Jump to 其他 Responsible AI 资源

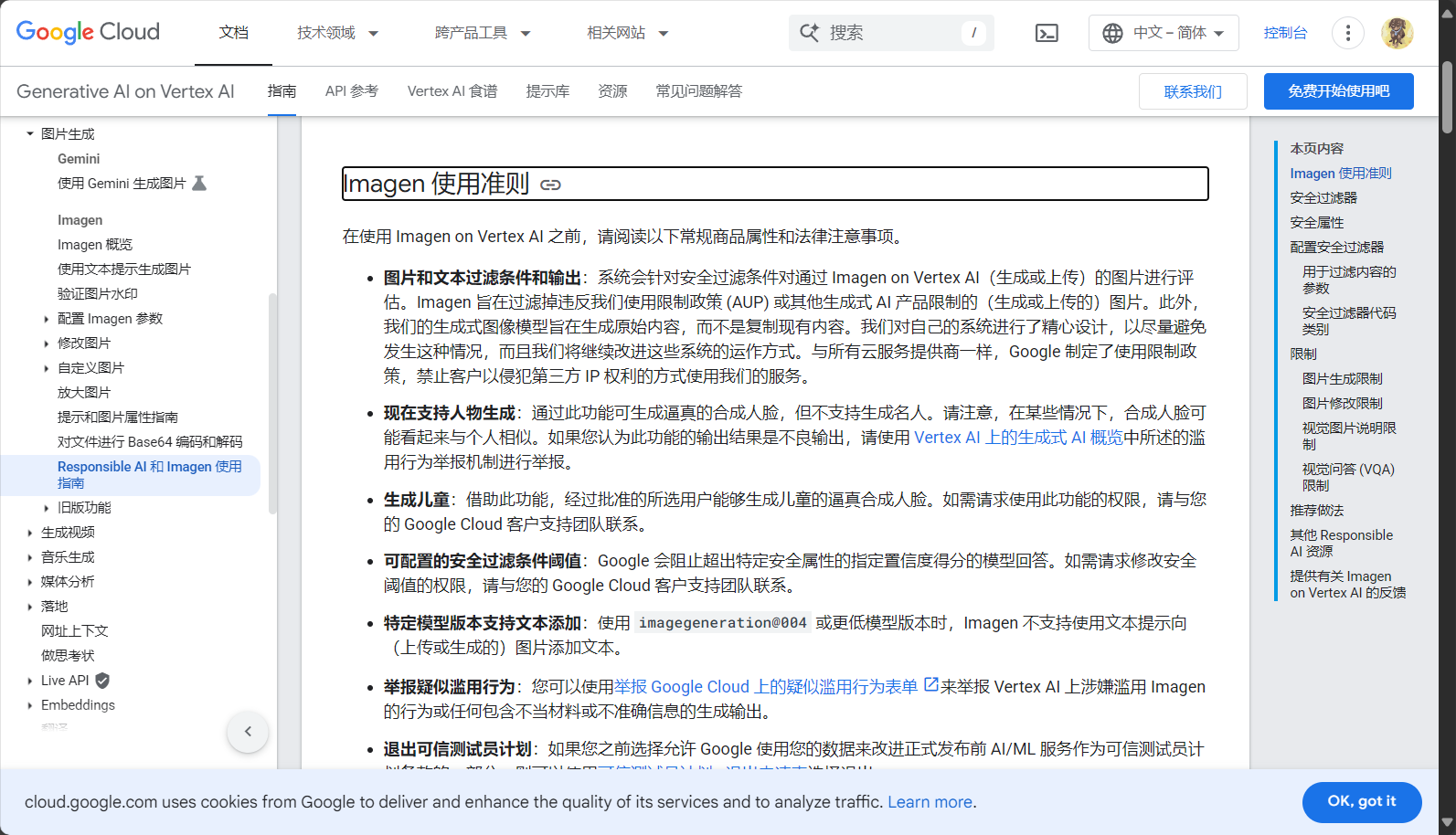[x=1342, y=543]
